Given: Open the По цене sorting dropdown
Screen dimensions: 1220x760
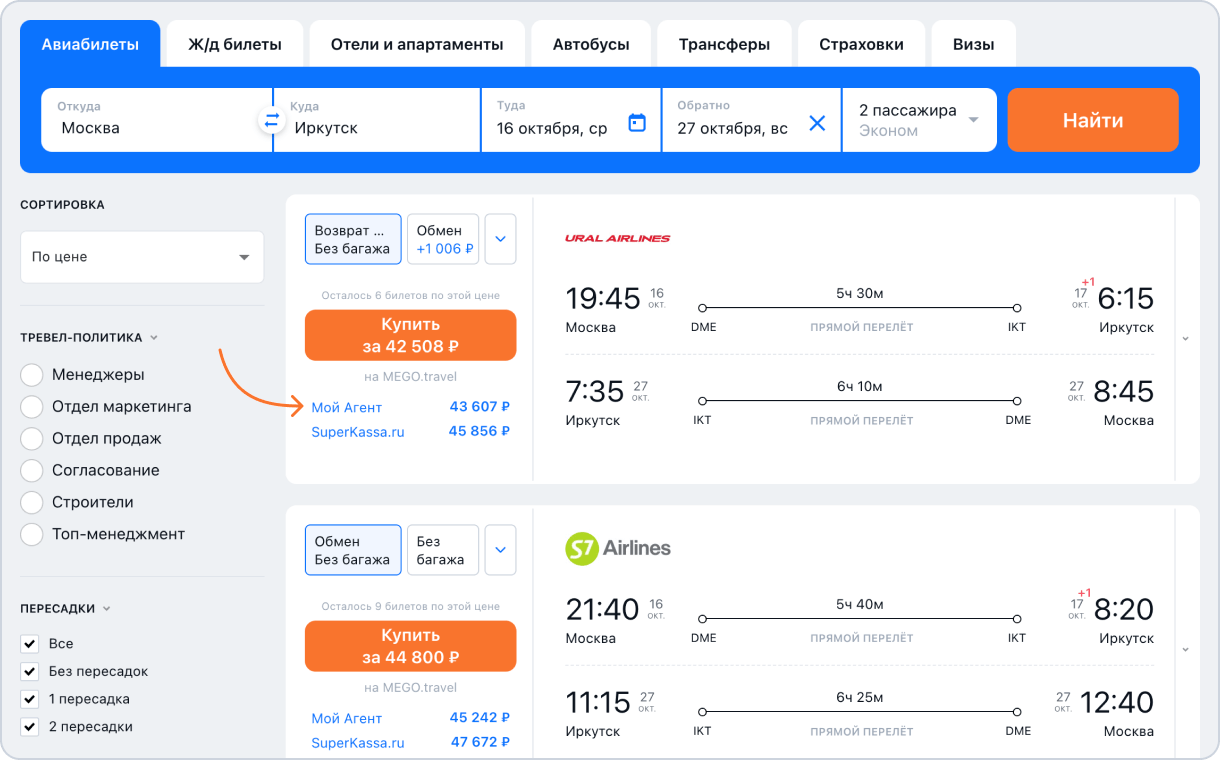Looking at the screenshot, I should click(142, 257).
